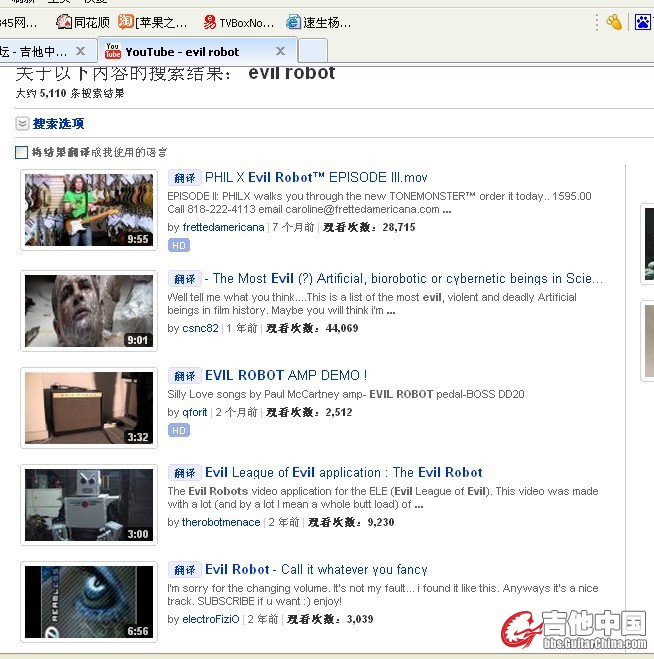The height and width of the screenshot is (659, 654).
Task: Click the 观看次数 28,715 view count
Action: [x=369, y=227]
